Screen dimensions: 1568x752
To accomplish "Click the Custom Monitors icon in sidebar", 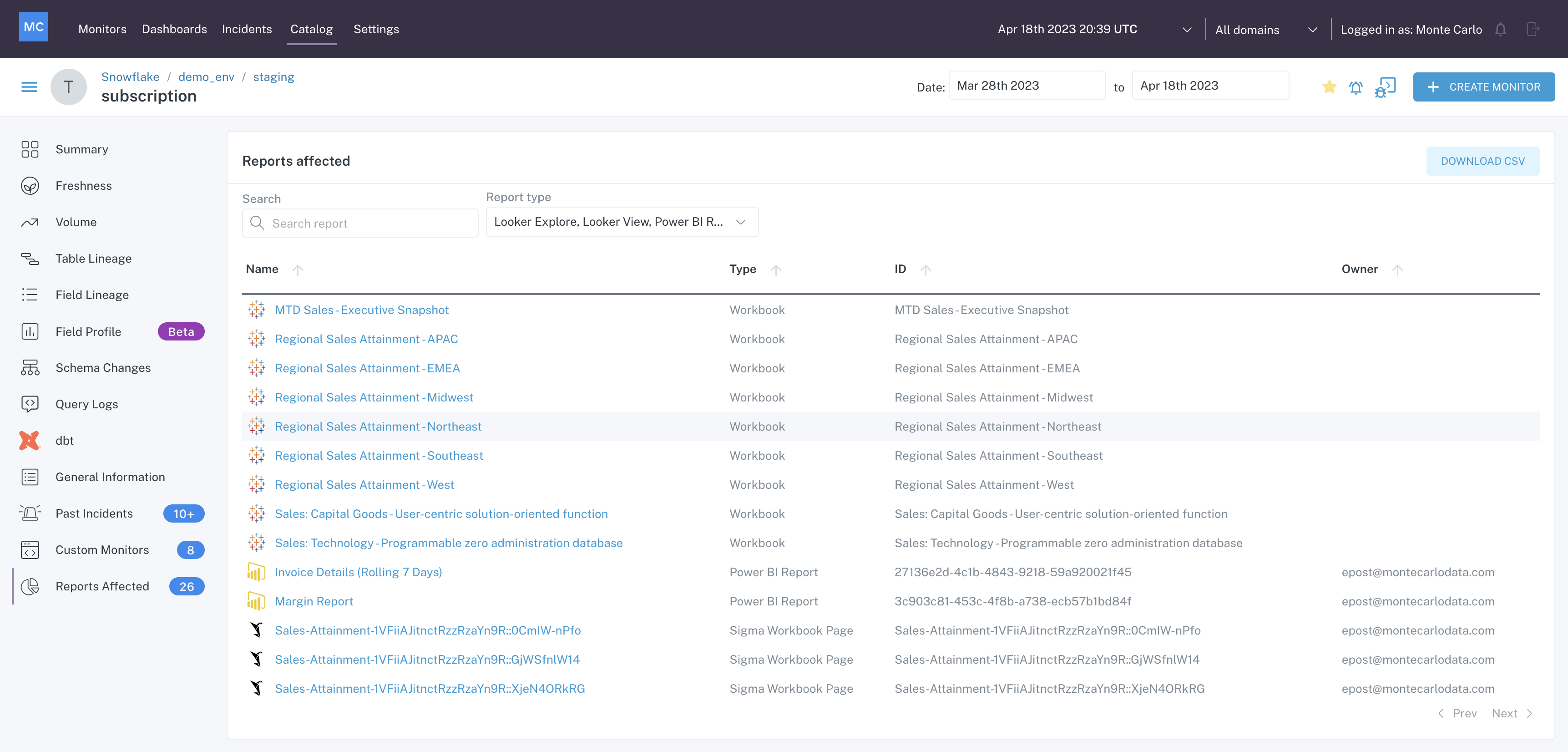I will point(30,549).
